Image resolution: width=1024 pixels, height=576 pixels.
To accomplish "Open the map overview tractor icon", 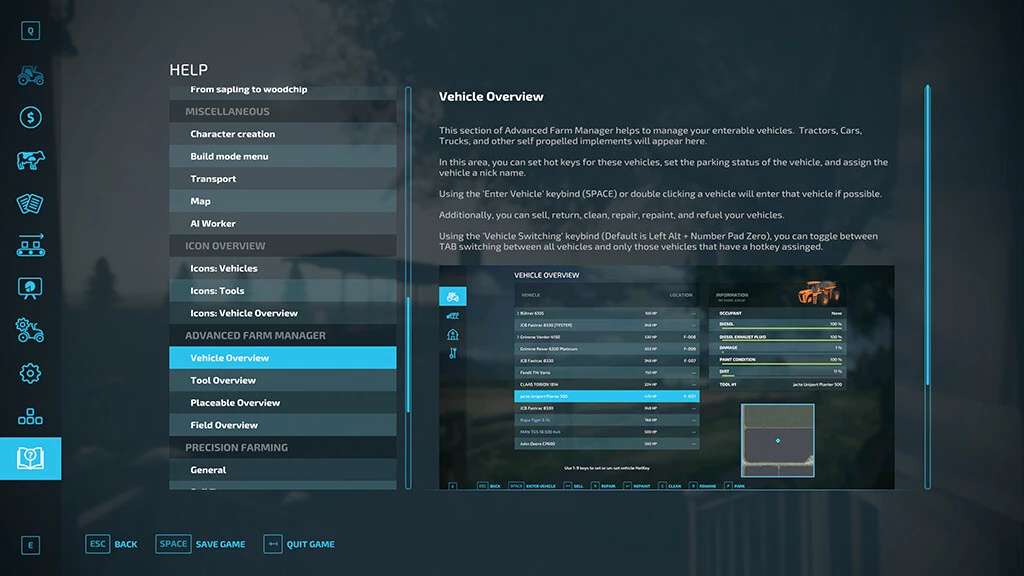I will coord(30,75).
